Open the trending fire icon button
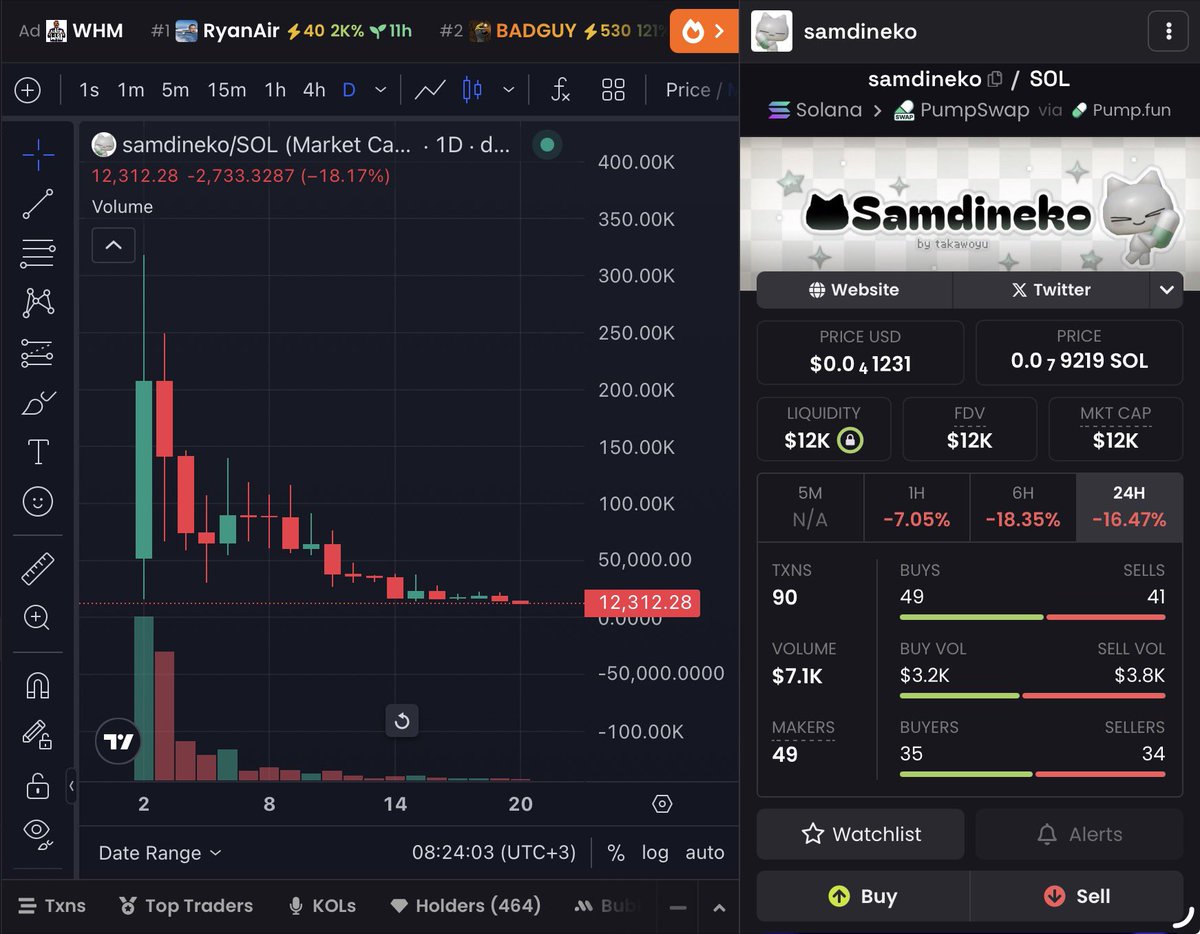 click(x=704, y=31)
